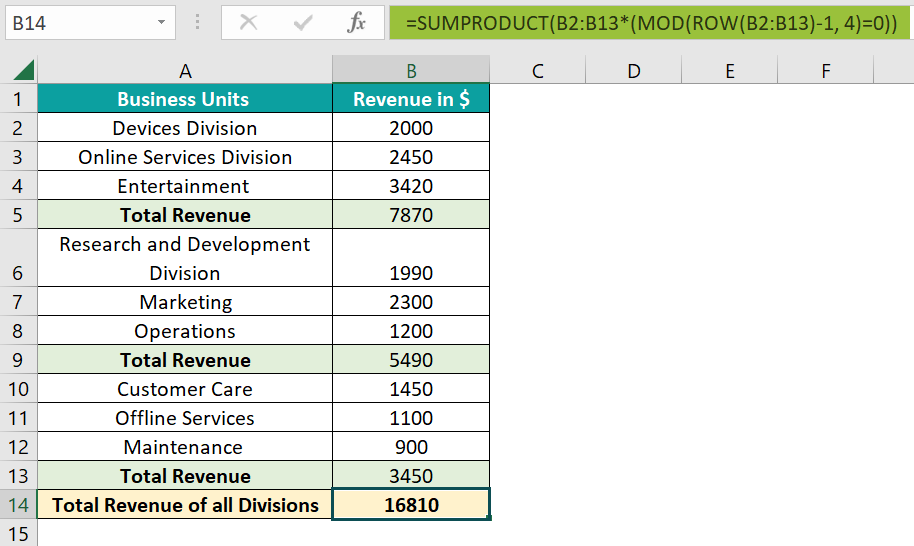Select the Offline Services cell
The image size is (914, 546).
185,418
